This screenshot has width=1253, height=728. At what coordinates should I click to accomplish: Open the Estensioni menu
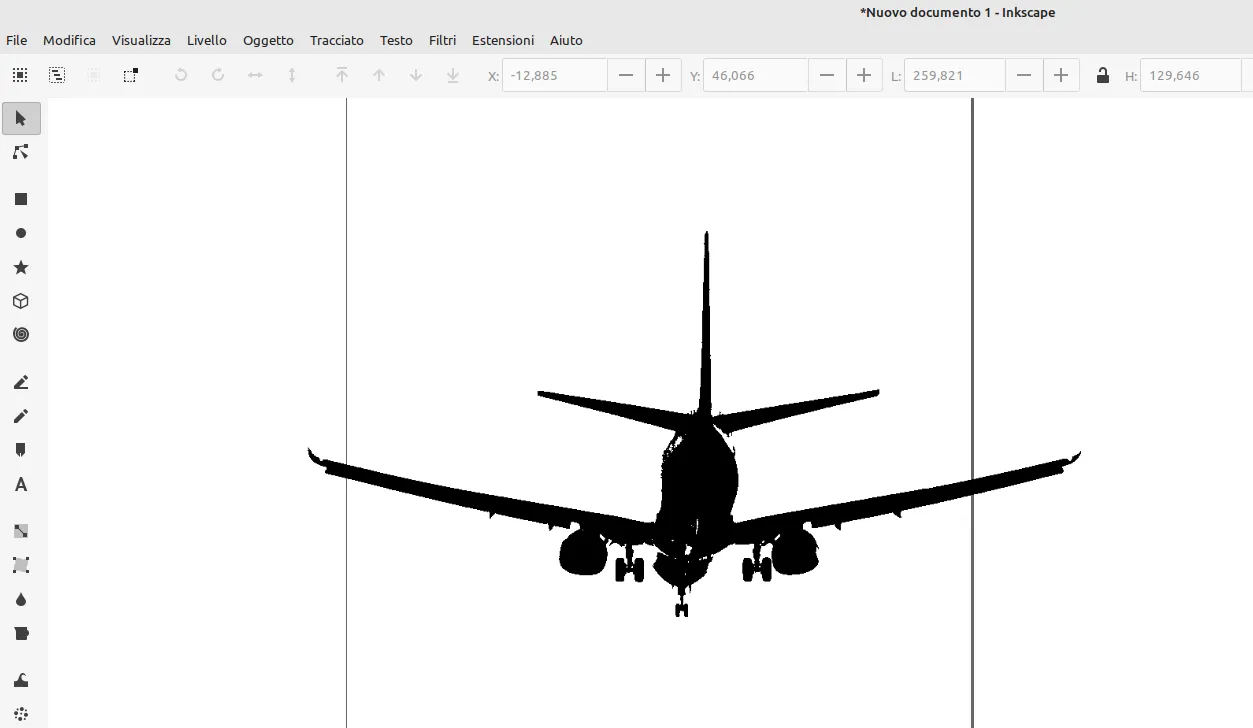click(x=503, y=40)
